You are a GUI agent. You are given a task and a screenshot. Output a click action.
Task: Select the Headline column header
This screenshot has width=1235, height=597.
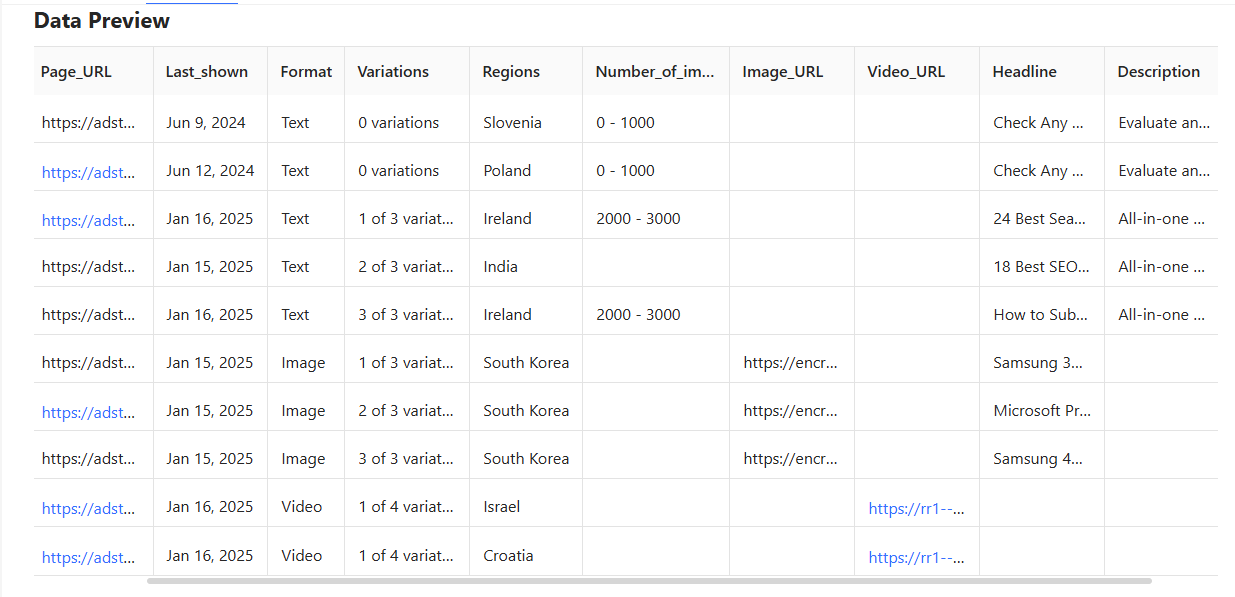[1024, 71]
